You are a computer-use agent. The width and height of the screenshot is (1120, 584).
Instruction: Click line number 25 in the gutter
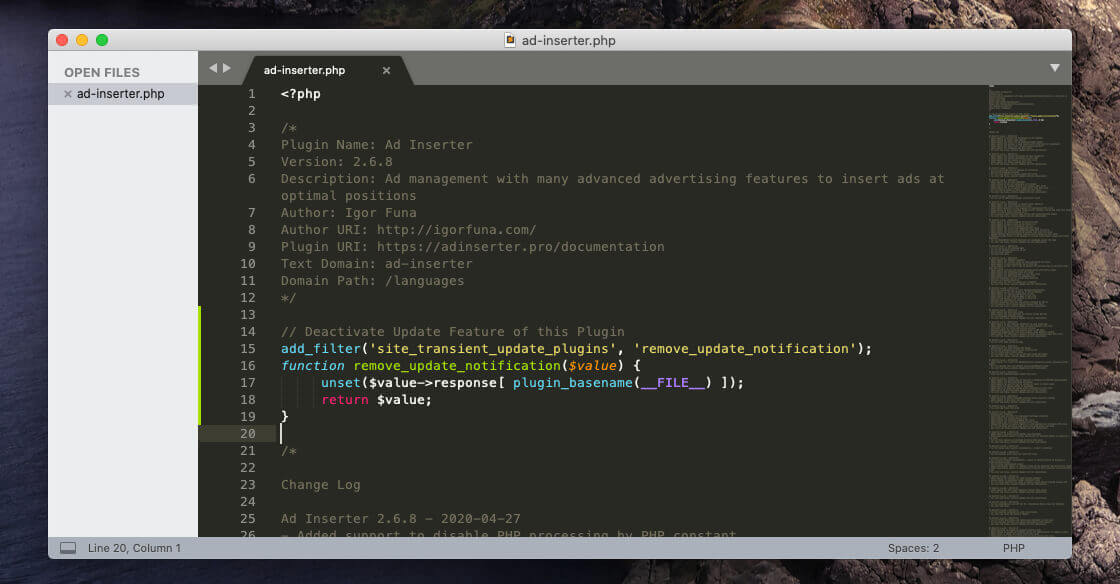248,518
